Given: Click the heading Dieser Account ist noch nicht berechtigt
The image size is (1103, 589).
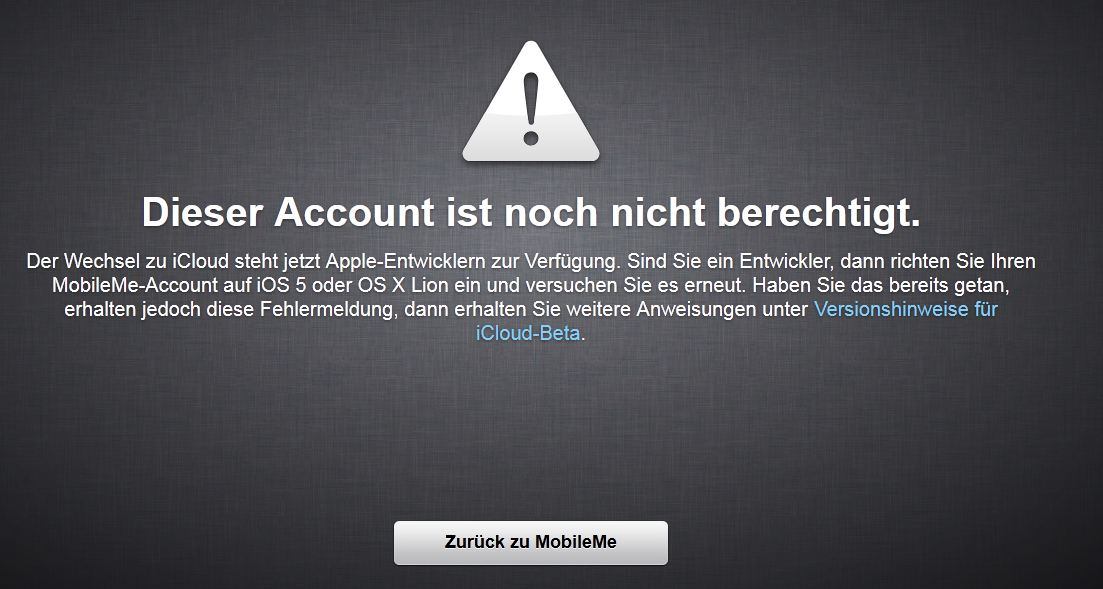Looking at the screenshot, I should (x=531, y=213).
